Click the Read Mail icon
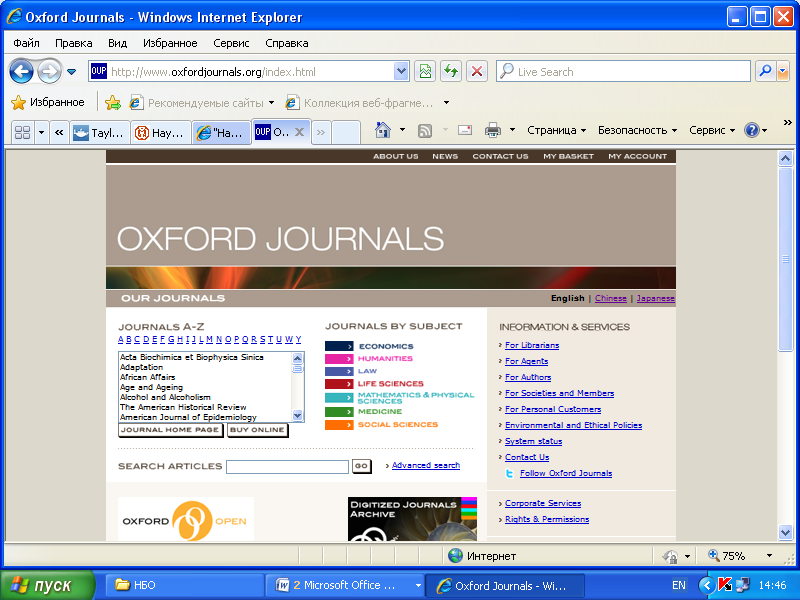 [465, 130]
